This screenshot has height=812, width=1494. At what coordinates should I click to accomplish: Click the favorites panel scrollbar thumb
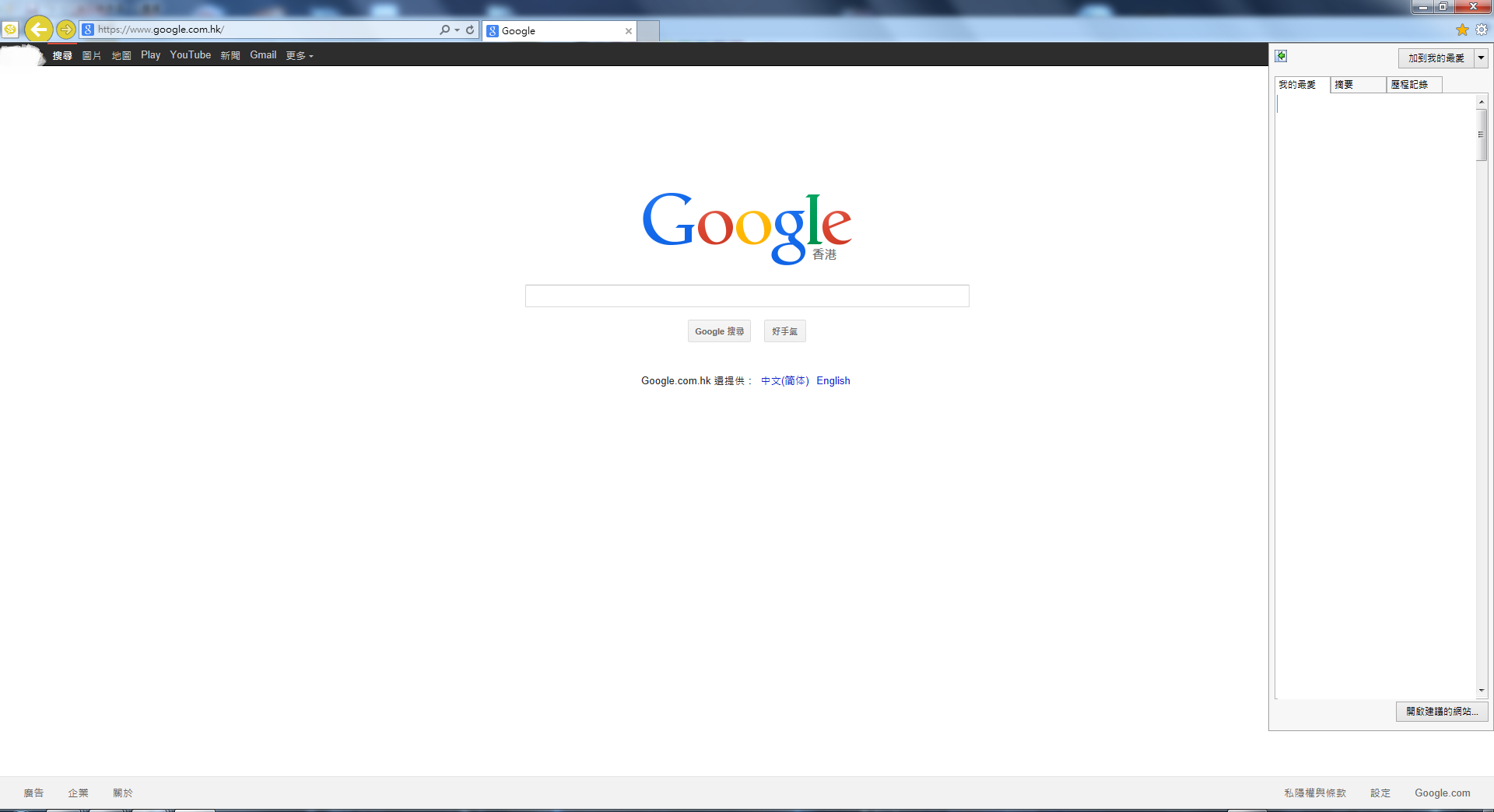pos(1482,135)
